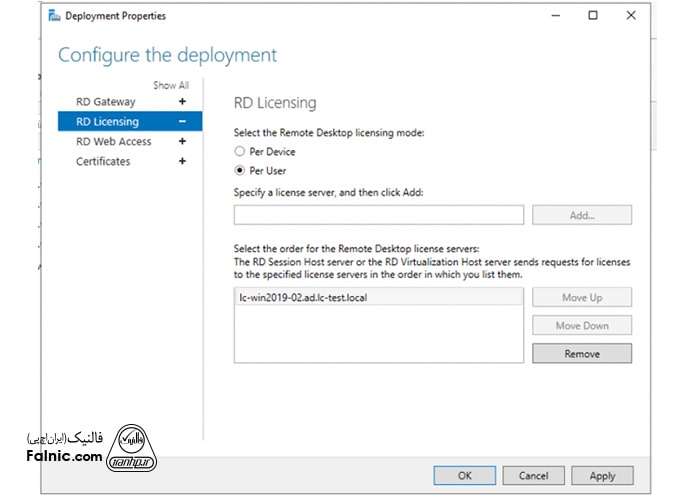694x496 pixels.
Task: Click the Move Up button
Action: [x=581, y=297]
